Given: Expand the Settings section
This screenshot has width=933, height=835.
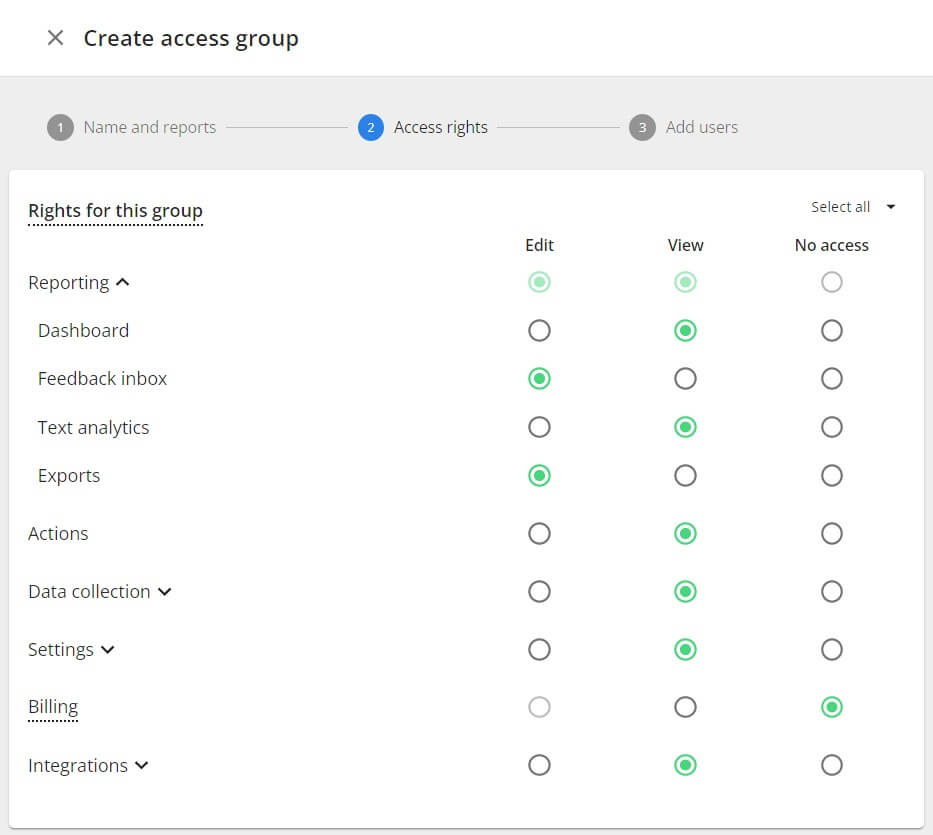Looking at the screenshot, I should [x=108, y=650].
